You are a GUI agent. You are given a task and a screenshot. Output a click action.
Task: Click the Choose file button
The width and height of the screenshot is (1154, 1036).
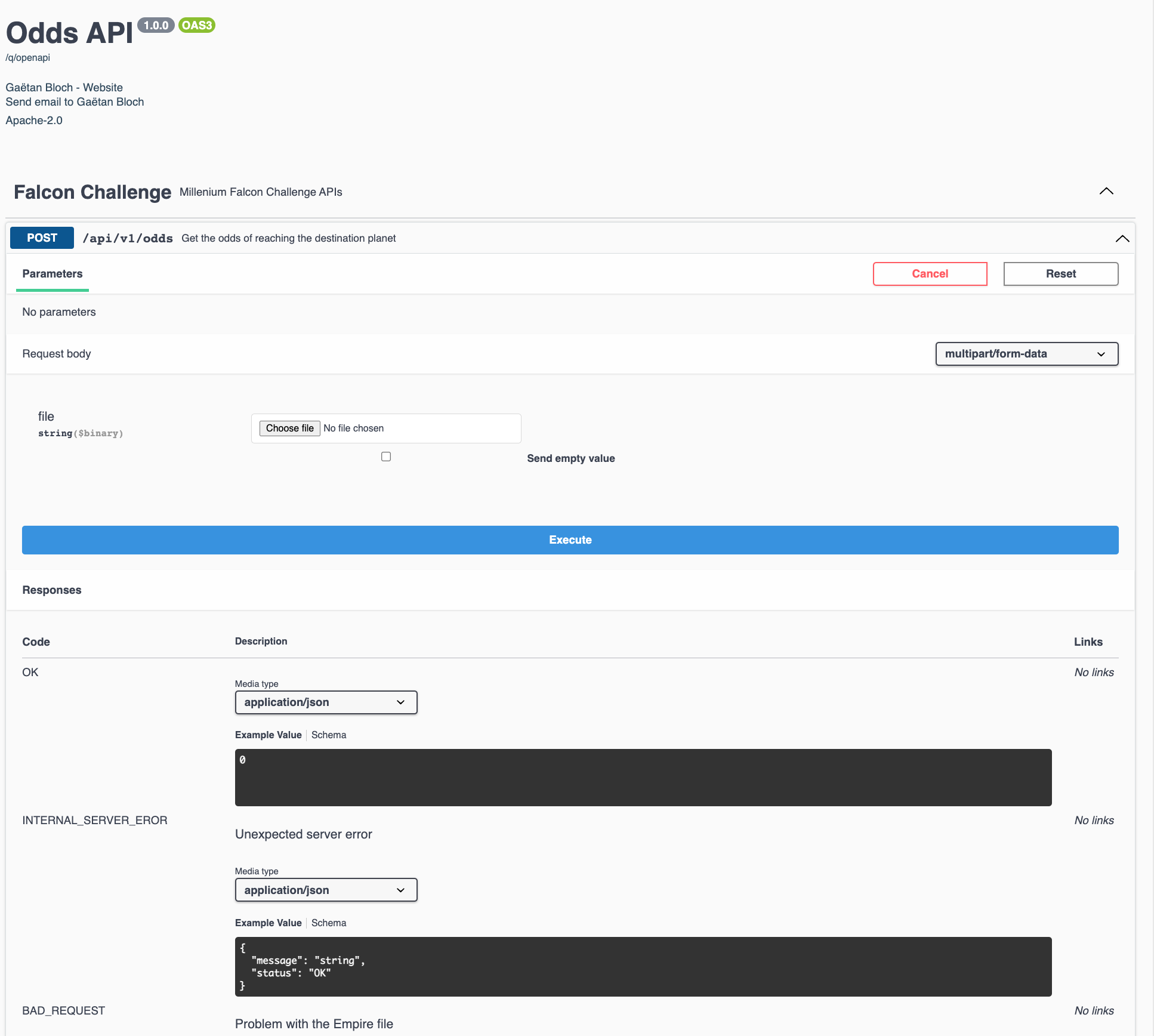tap(290, 428)
